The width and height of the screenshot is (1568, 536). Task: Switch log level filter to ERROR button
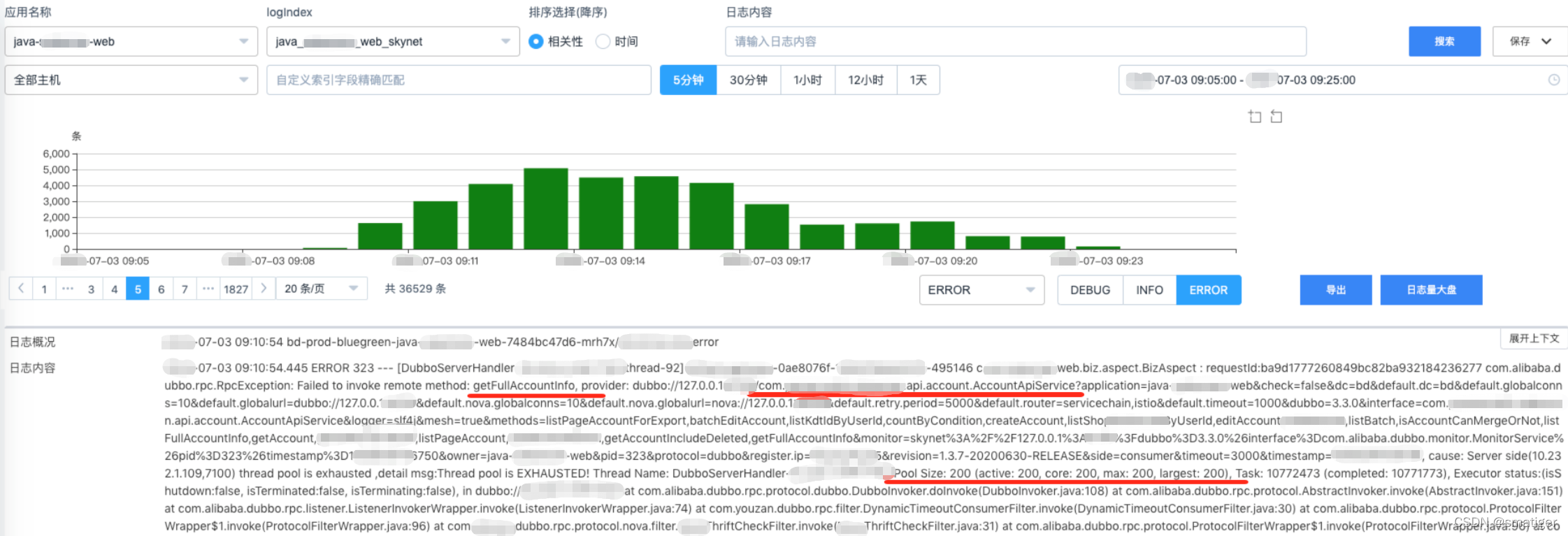click(1209, 290)
